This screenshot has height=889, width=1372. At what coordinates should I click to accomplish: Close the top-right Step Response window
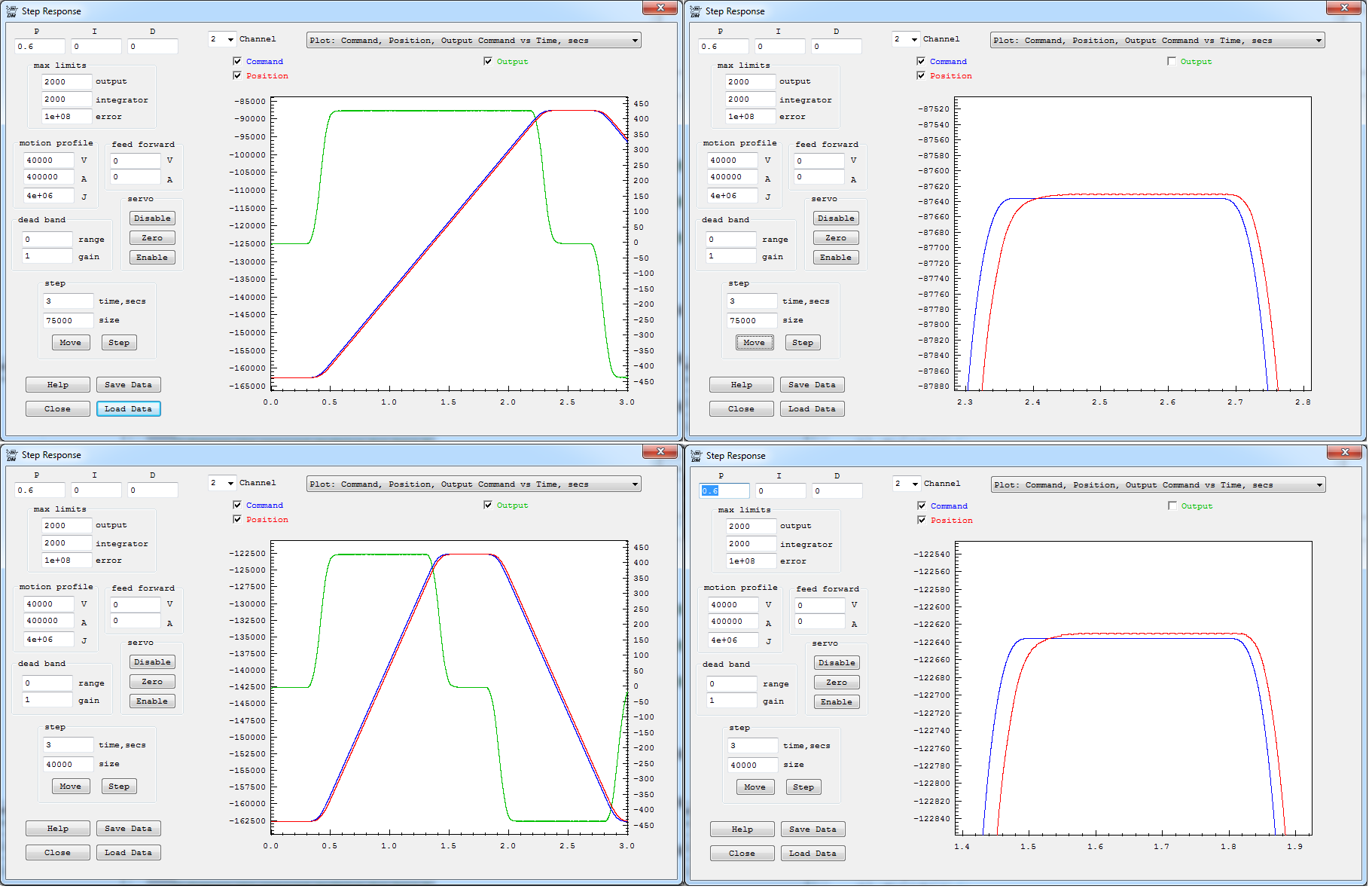(1343, 8)
